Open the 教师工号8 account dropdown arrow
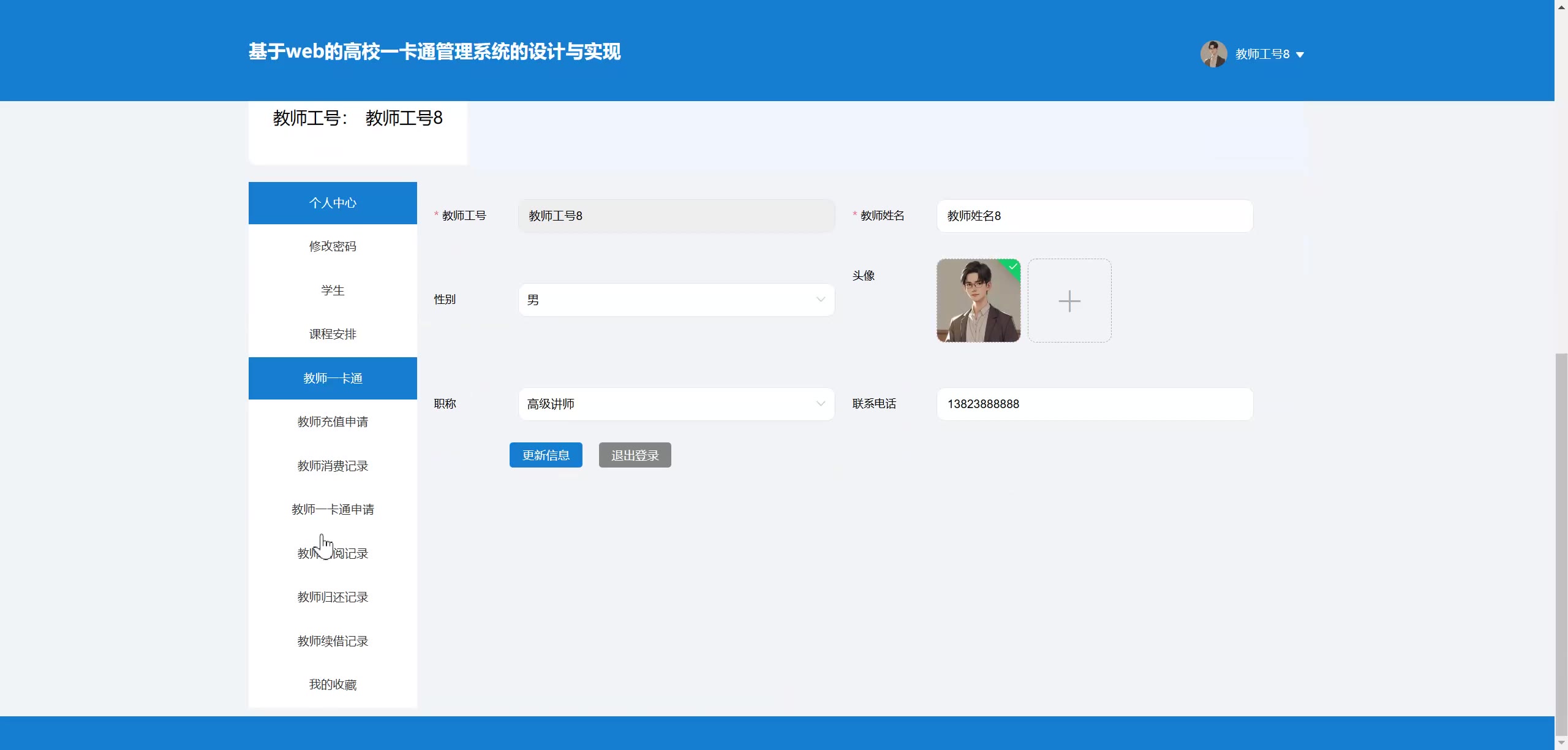The width and height of the screenshot is (1568, 750). pyautogui.click(x=1300, y=55)
